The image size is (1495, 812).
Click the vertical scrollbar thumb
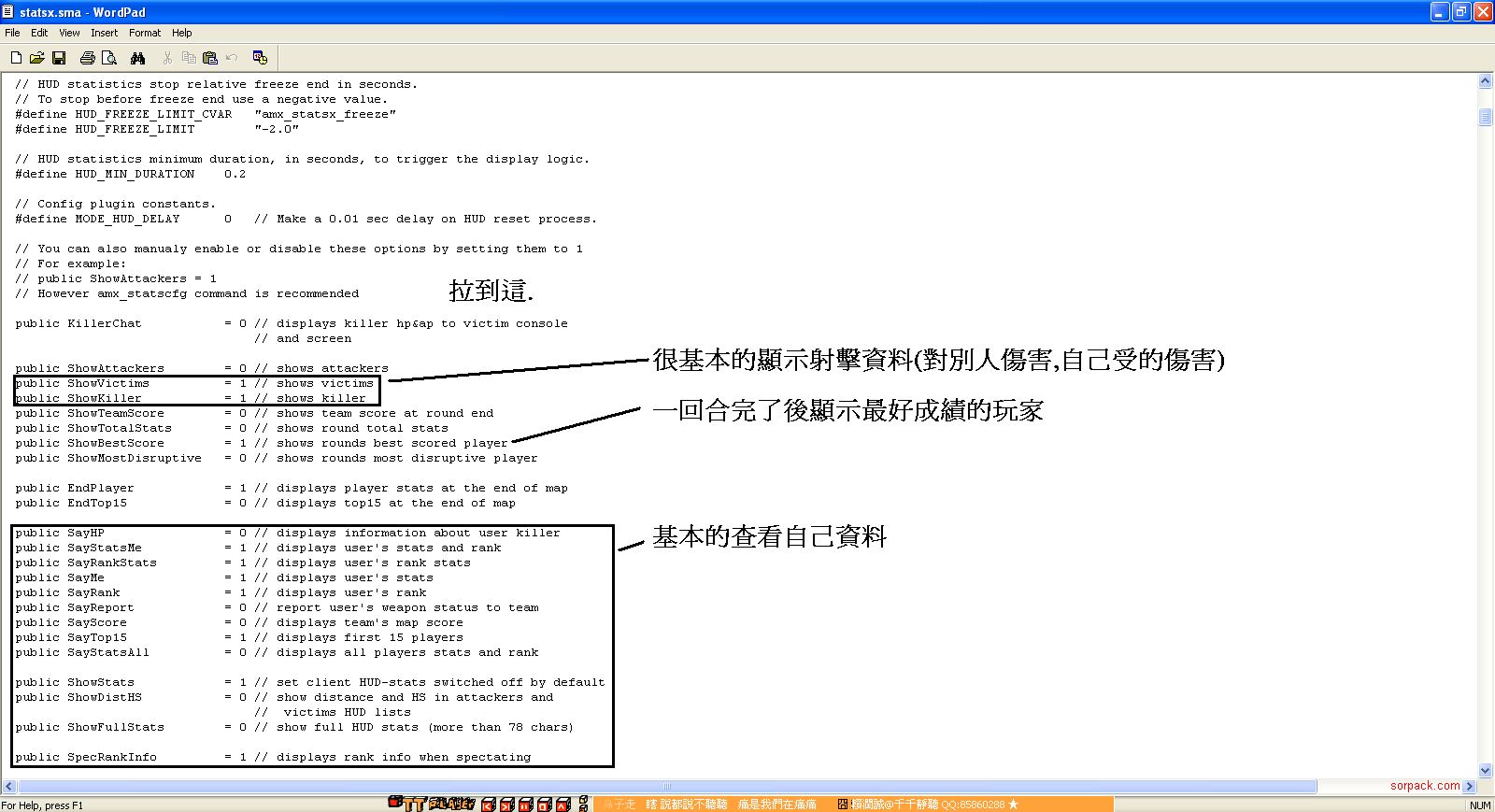pos(1486,117)
